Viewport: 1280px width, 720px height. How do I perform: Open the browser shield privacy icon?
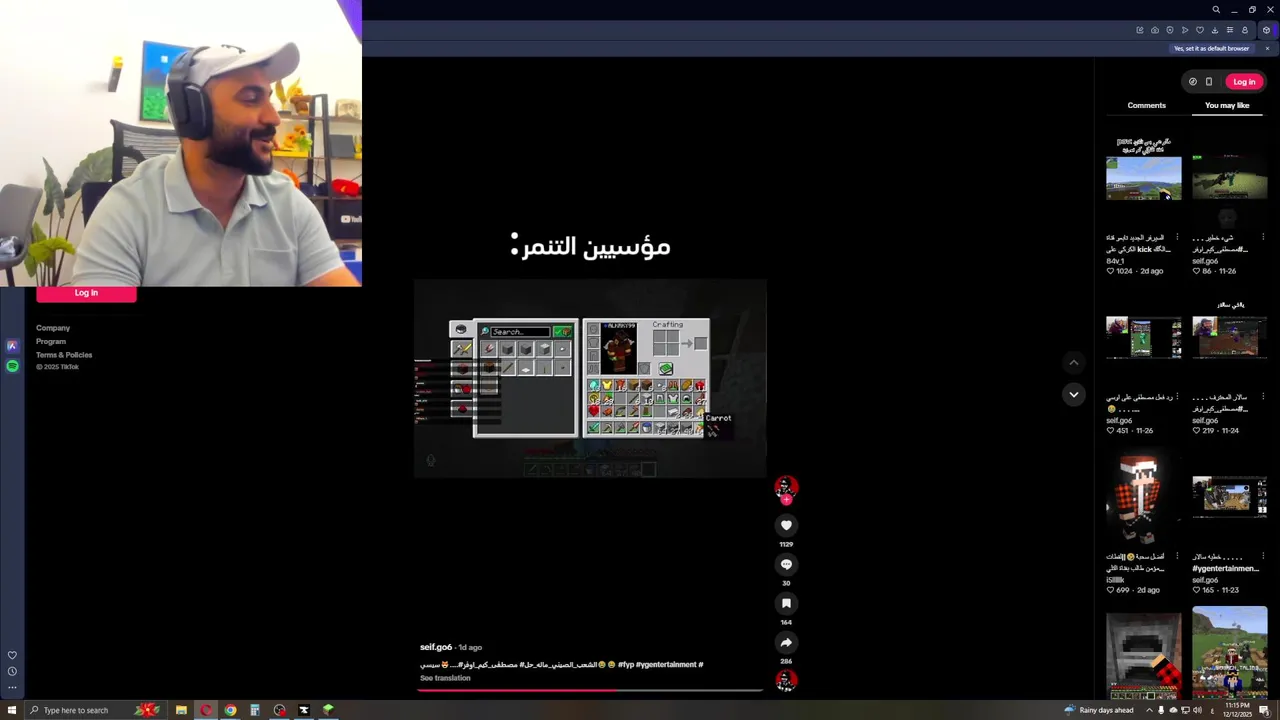click(1170, 30)
